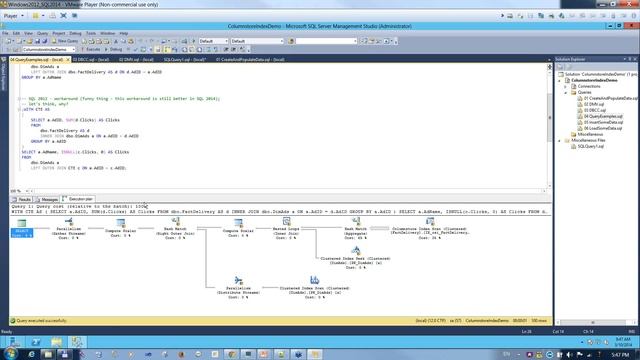Click the Parallelism Gather Streams operator icon

point(69,221)
